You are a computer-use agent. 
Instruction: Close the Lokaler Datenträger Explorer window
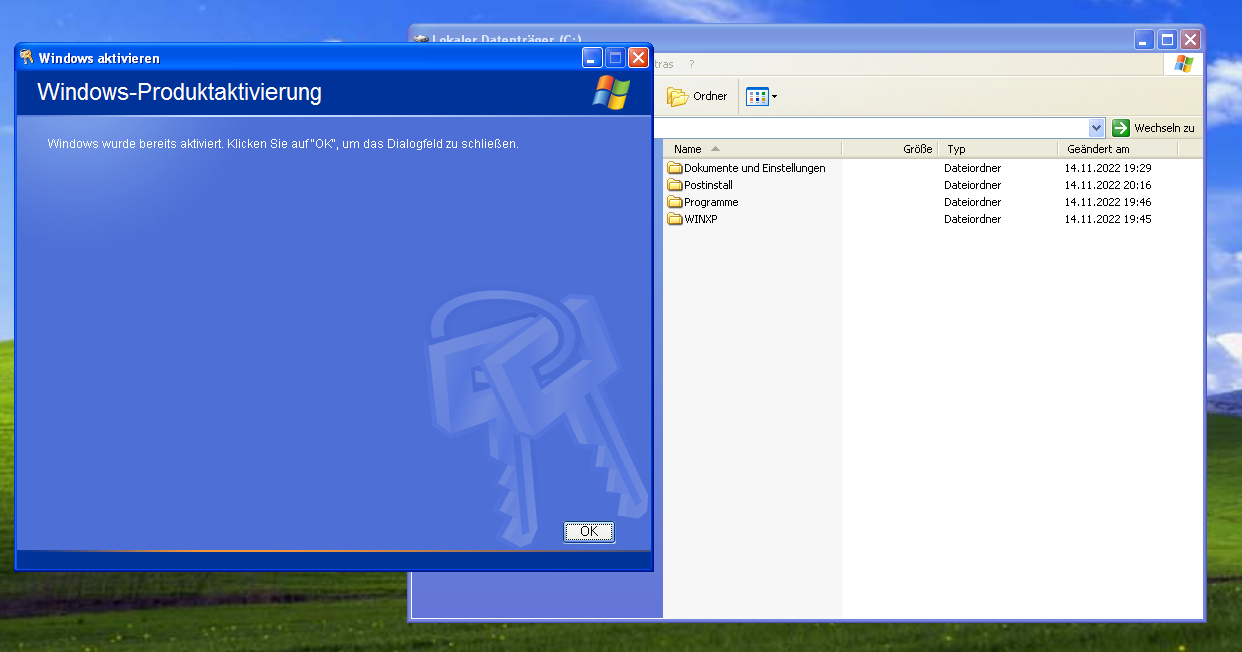[1190, 40]
